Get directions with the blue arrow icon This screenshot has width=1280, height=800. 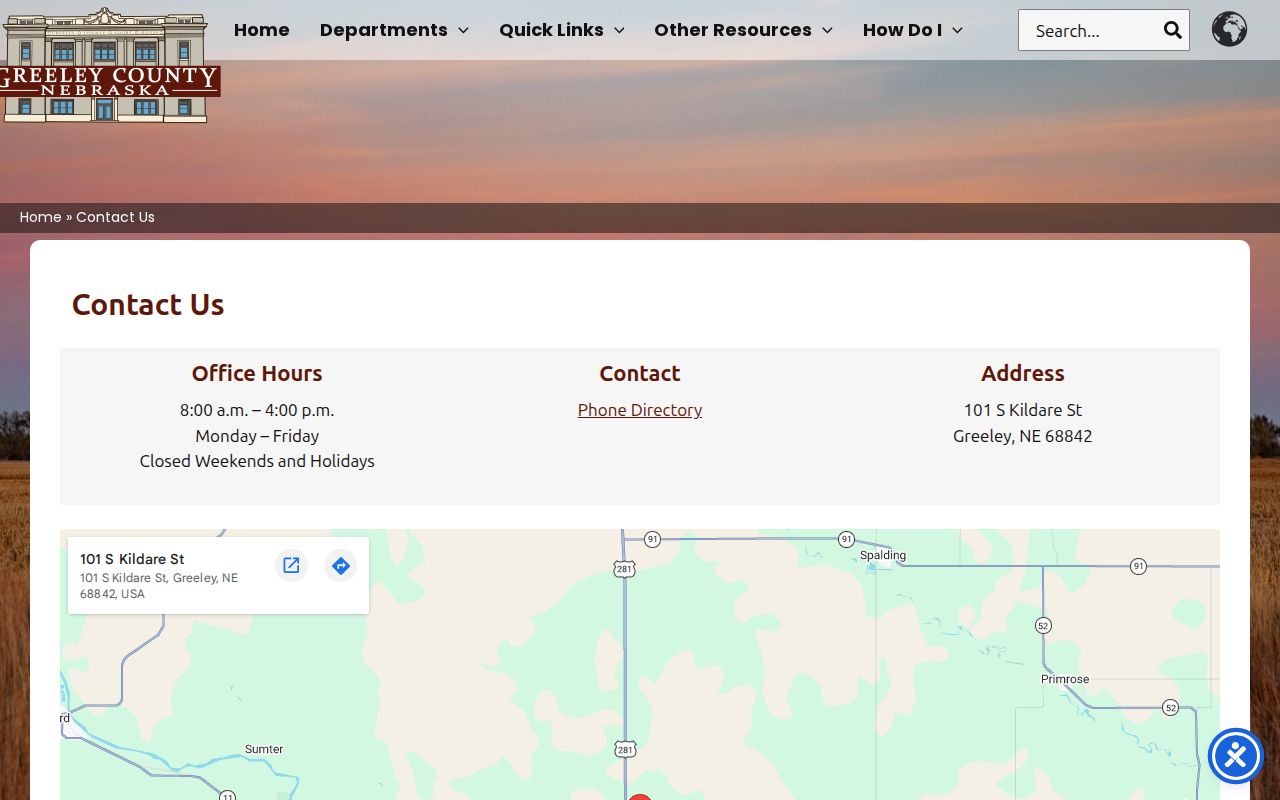click(x=340, y=565)
